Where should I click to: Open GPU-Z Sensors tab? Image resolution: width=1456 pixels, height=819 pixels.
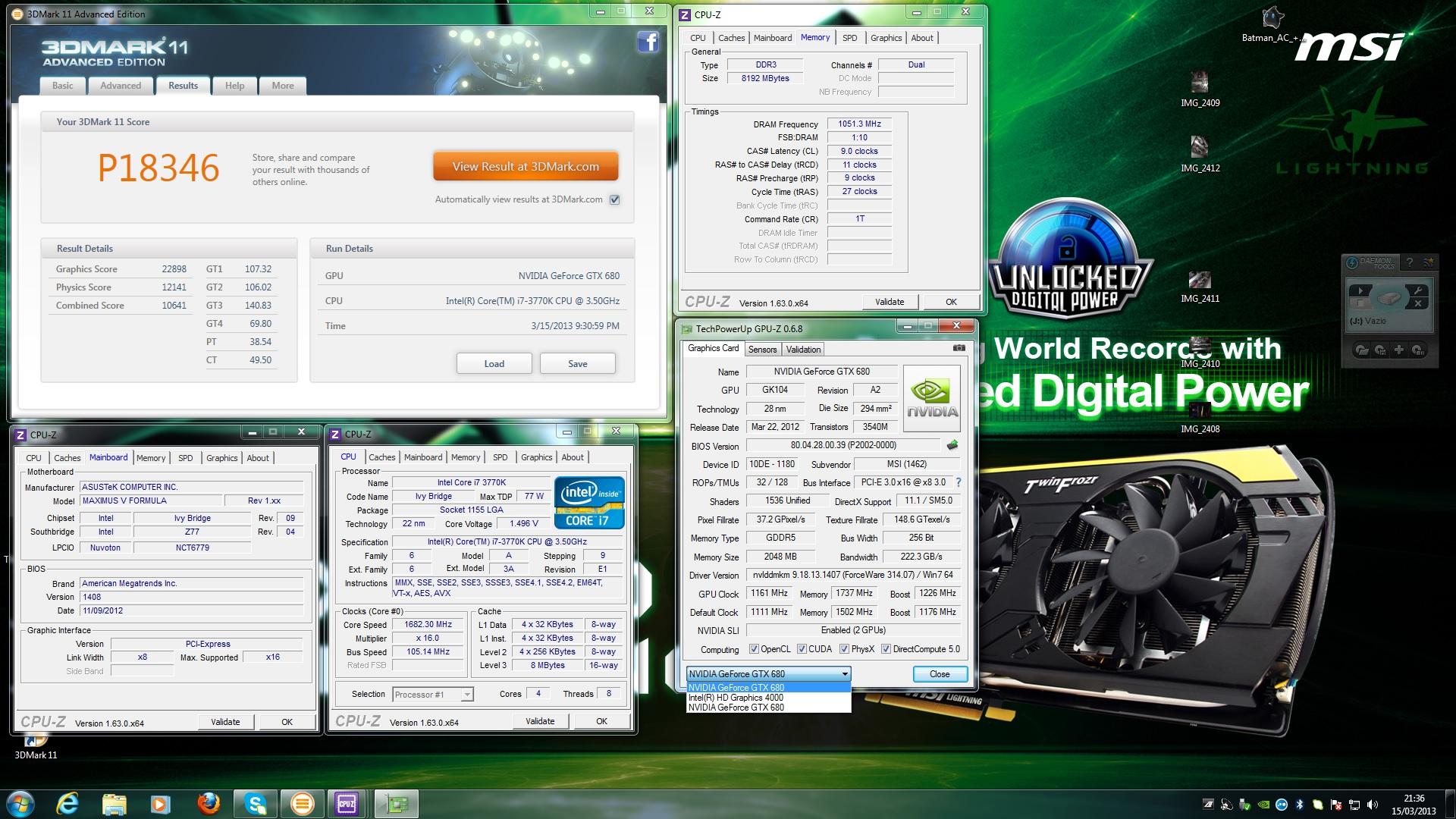point(762,350)
